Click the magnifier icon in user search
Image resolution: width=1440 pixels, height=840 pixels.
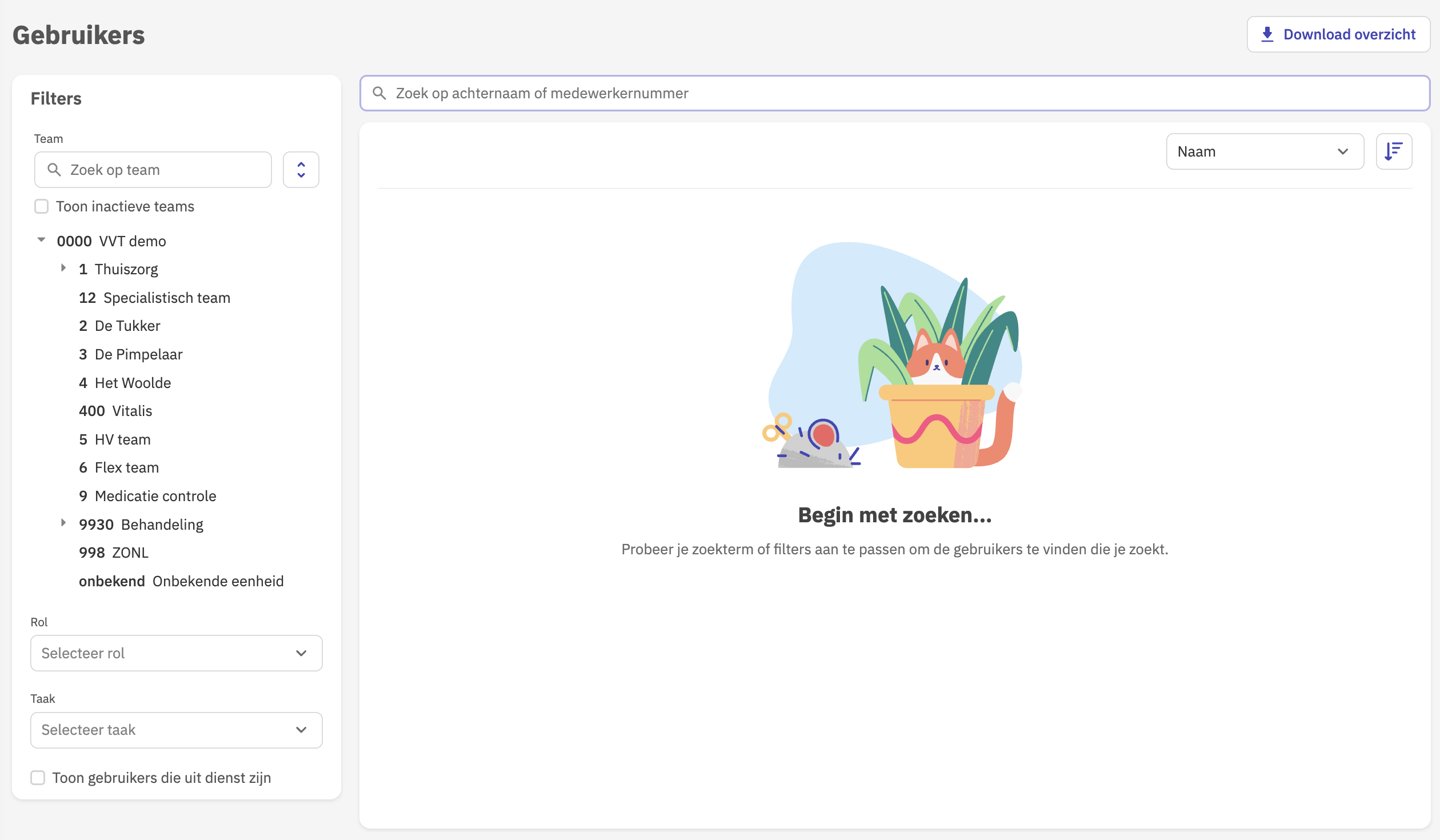[379, 93]
